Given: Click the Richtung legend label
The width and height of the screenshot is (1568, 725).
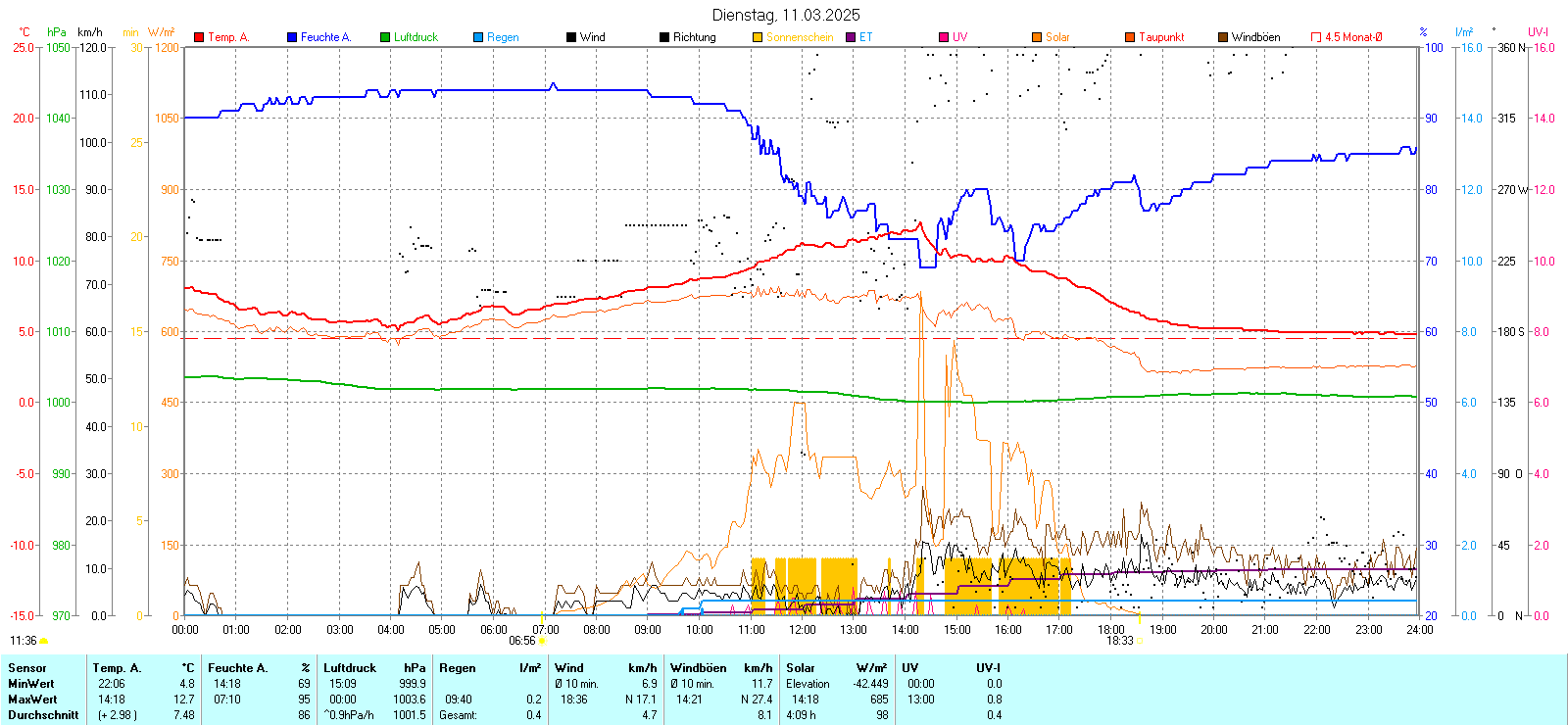Looking at the screenshot, I should click(694, 37).
